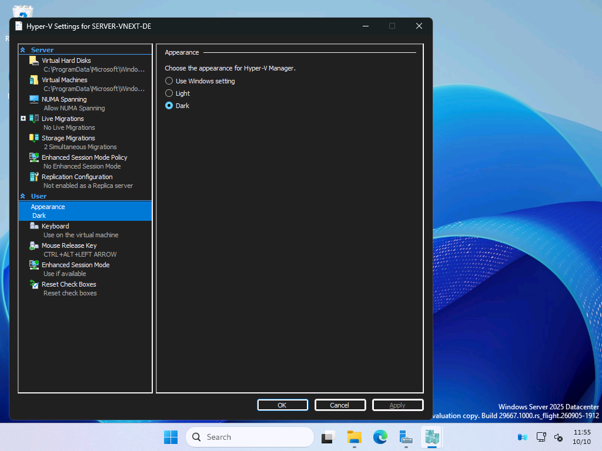
Task: Click the blue tray icon left of network
Action: [523, 437]
